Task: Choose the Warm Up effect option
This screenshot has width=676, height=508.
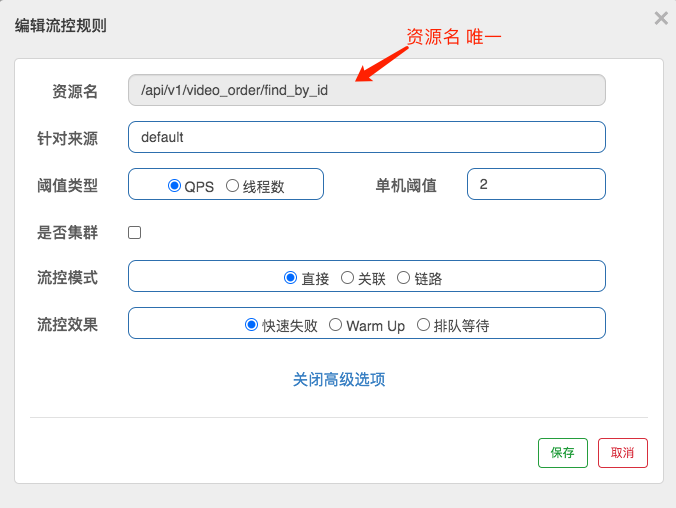Action: click(336, 325)
